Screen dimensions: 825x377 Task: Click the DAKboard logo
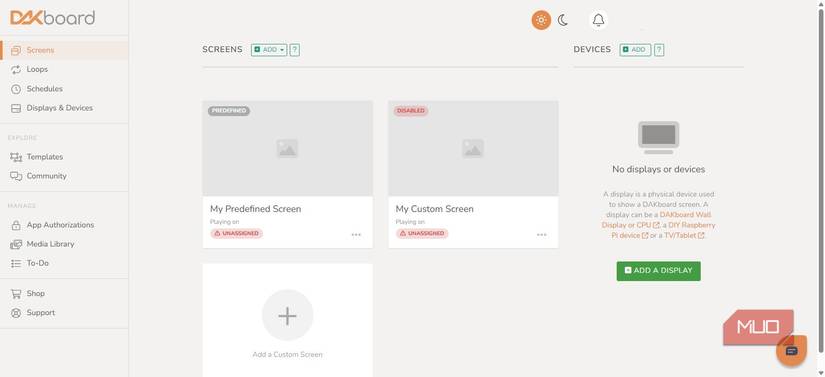coord(53,18)
